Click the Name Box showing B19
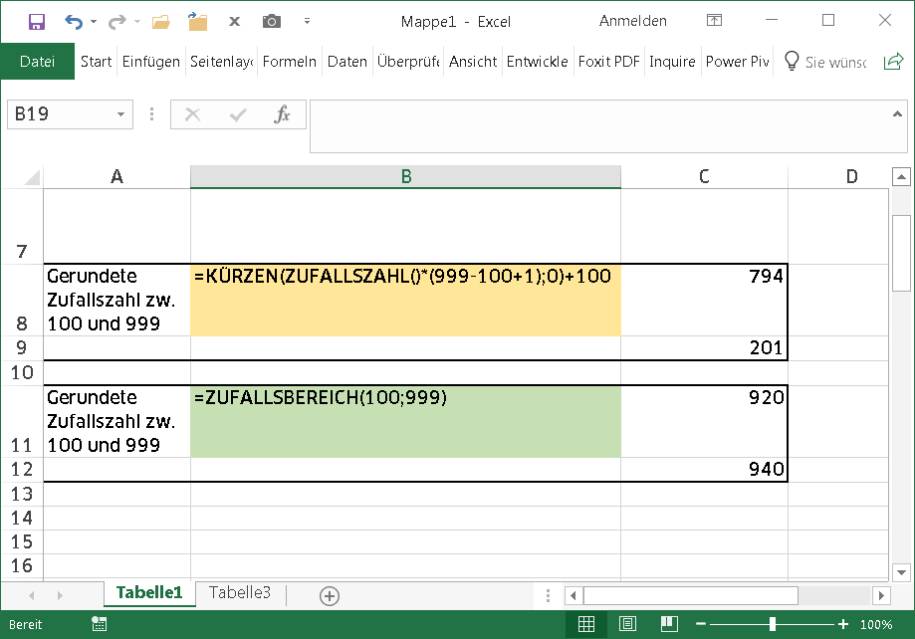Image resolution: width=915 pixels, height=639 pixels. (61, 114)
